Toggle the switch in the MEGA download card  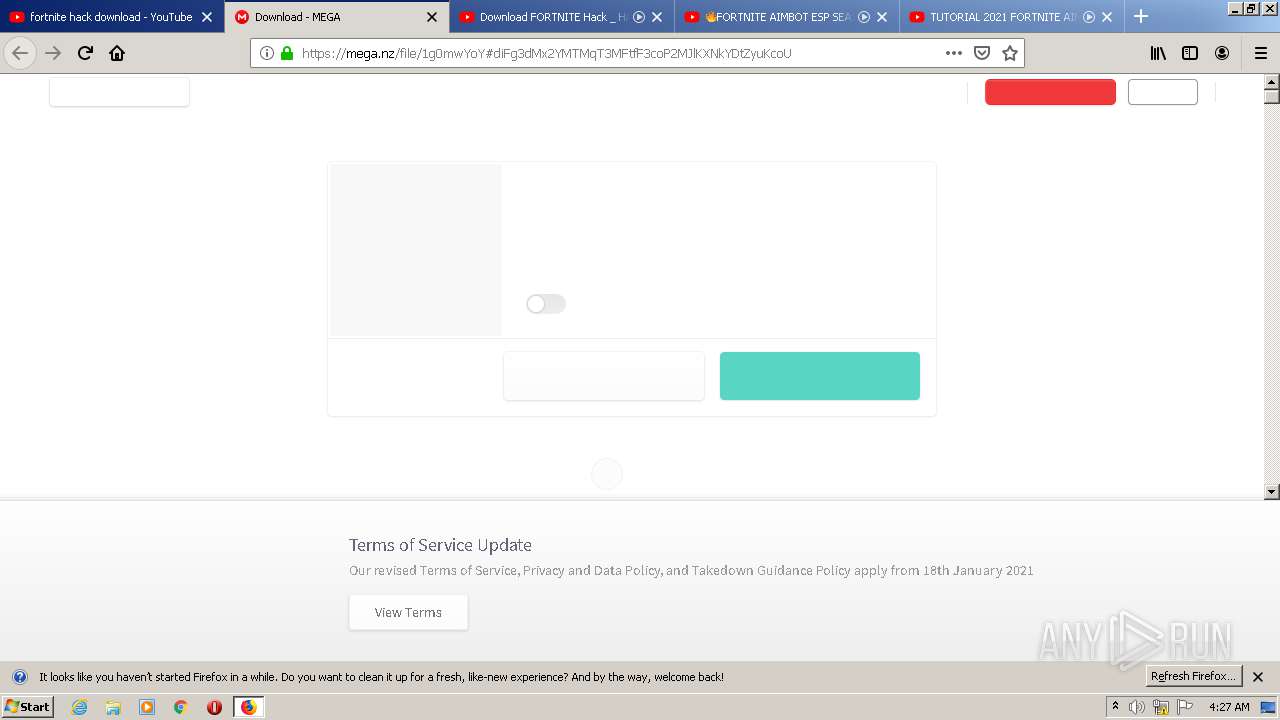(x=546, y=304)
